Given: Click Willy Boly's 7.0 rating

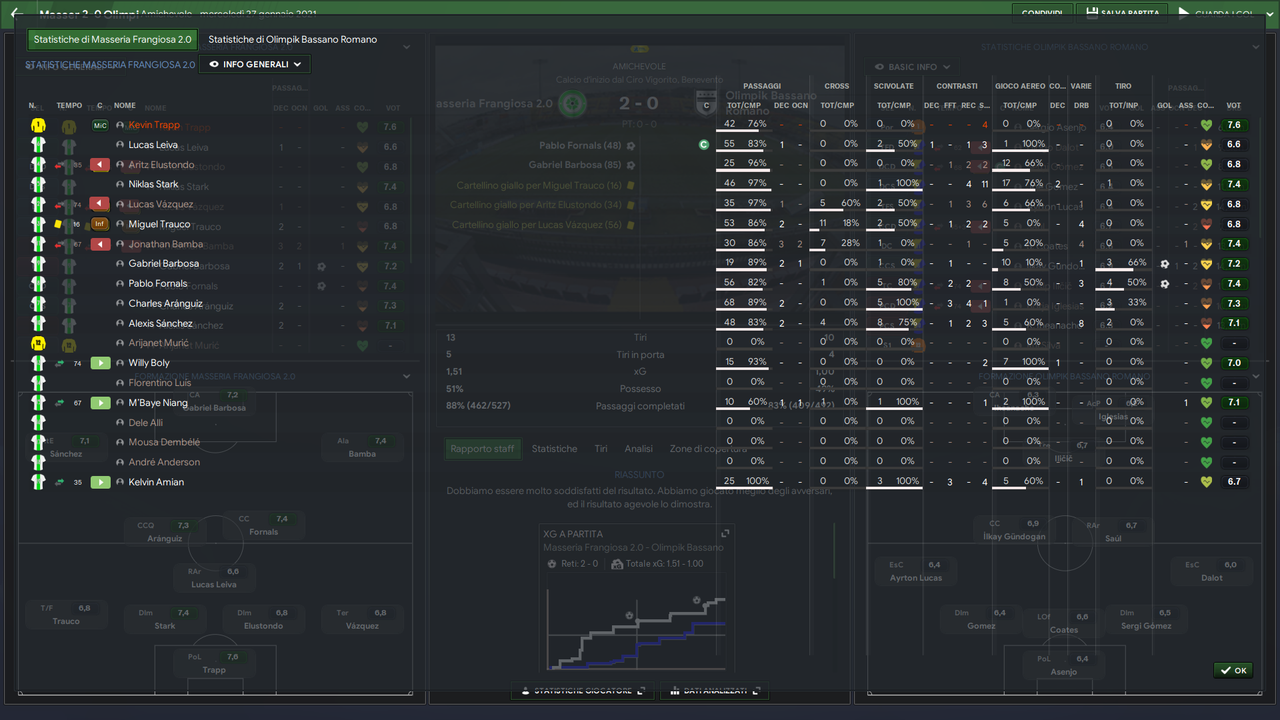Looking at the screenshot, I should coord(1235,363).
